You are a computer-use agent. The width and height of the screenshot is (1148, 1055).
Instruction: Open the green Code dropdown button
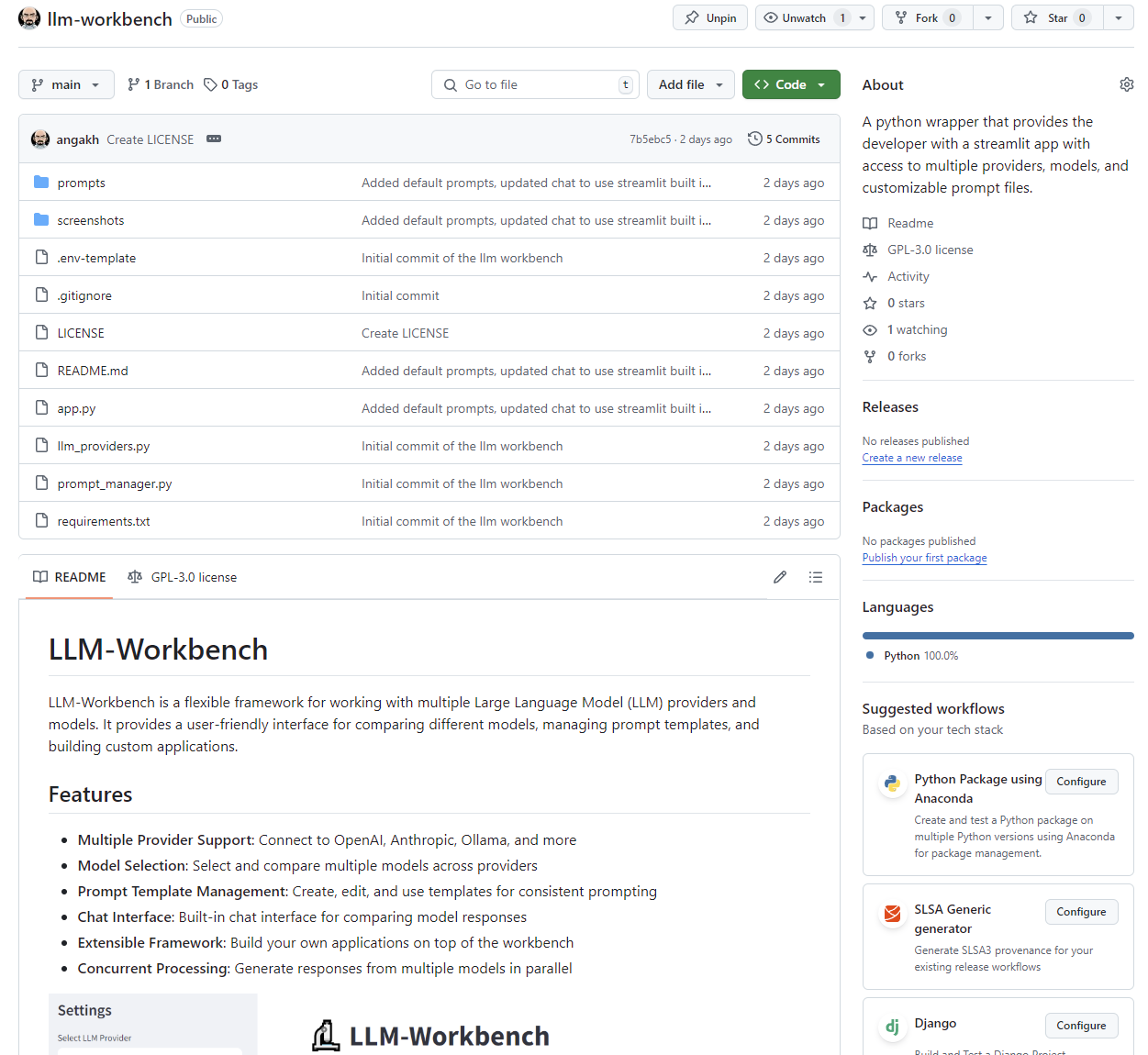791,84
